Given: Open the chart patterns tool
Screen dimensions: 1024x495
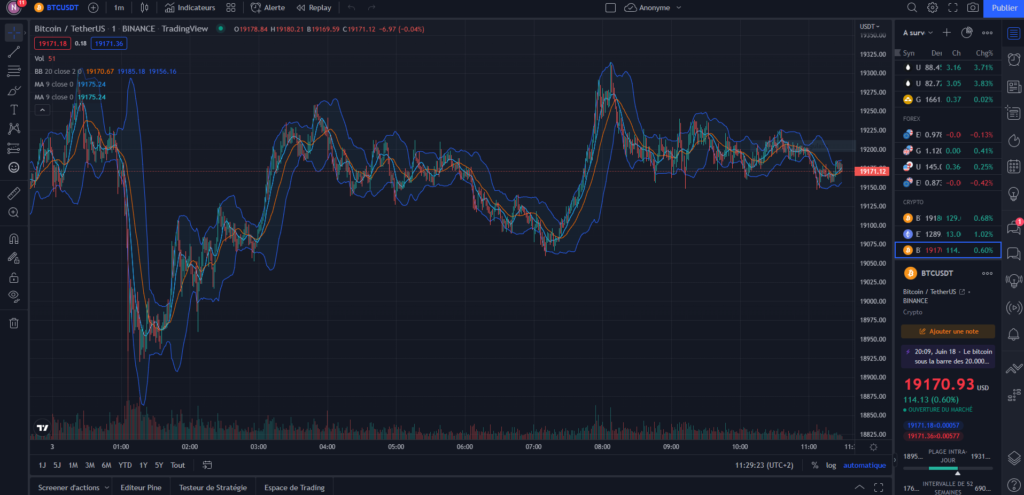Looking at the screenshot, I should [14, 129].
